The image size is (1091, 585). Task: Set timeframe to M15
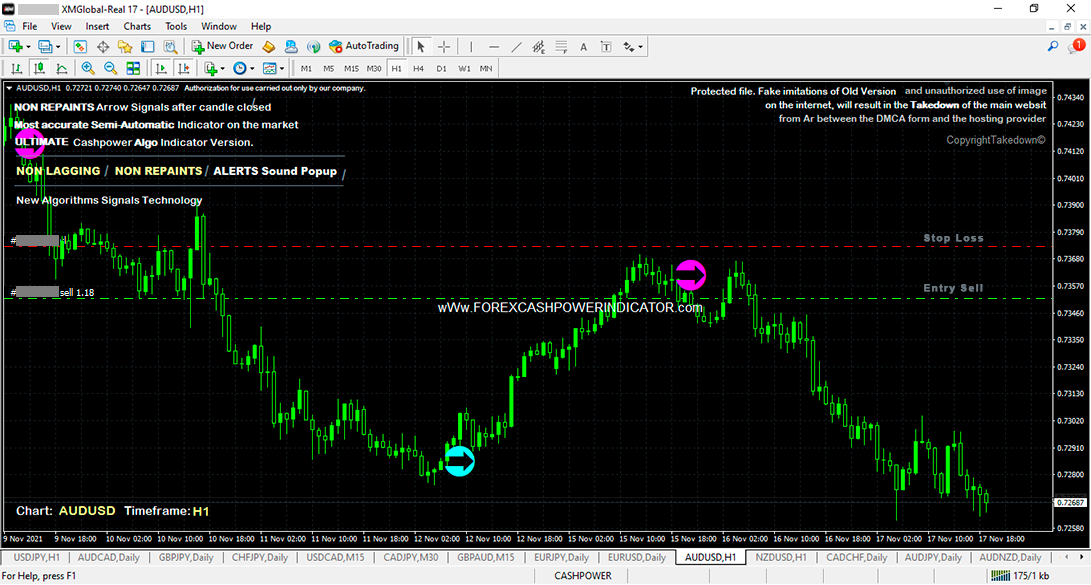(351, 68)
